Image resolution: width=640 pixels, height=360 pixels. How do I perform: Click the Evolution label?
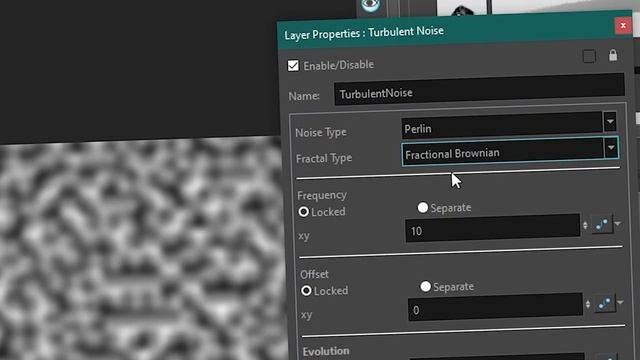pyautogui.click(x=326, y=351)
